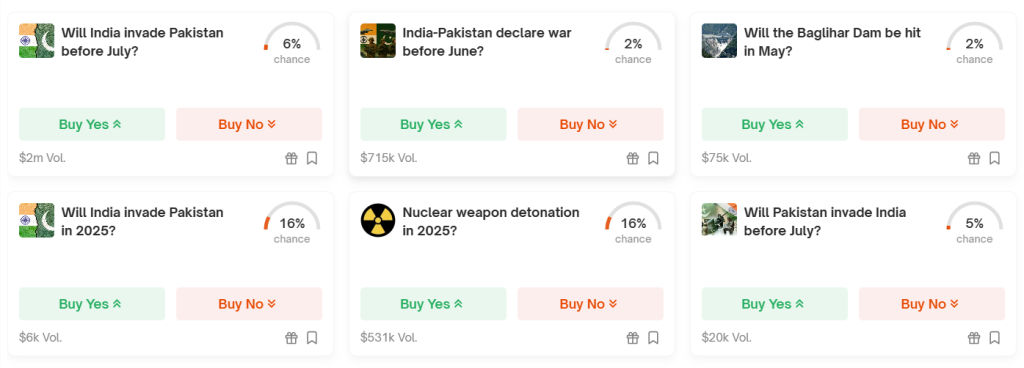Buy No on India-Pakistan declare war
Image resolution: width=1024 pixels, height=368 pixels.
pos(590,124)
